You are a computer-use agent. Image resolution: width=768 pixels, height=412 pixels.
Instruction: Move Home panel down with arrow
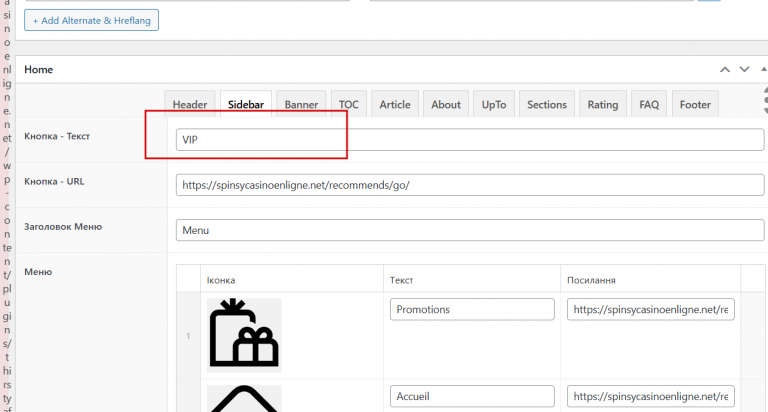744,70
